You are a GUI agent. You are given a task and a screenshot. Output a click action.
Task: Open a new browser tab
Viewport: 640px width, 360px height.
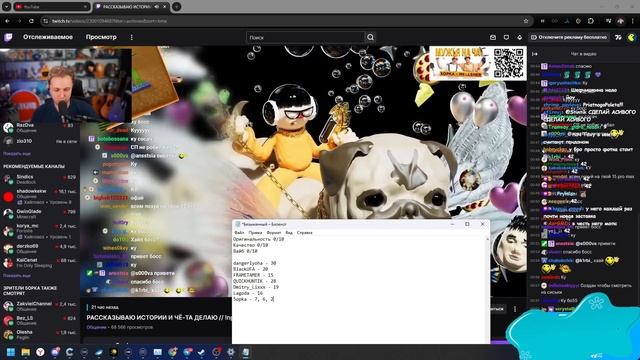click(176, 7)
